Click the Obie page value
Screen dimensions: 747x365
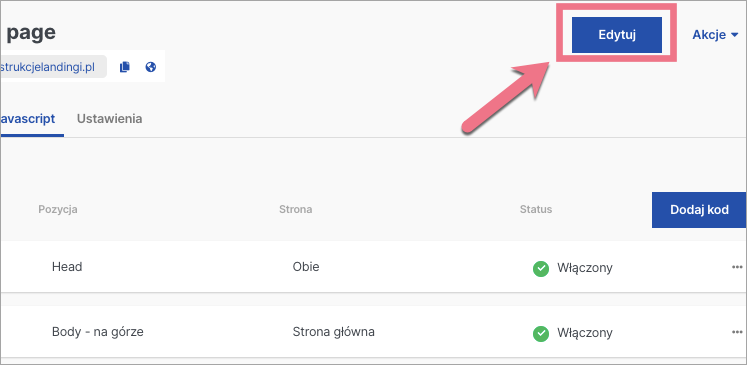(306, 267)
